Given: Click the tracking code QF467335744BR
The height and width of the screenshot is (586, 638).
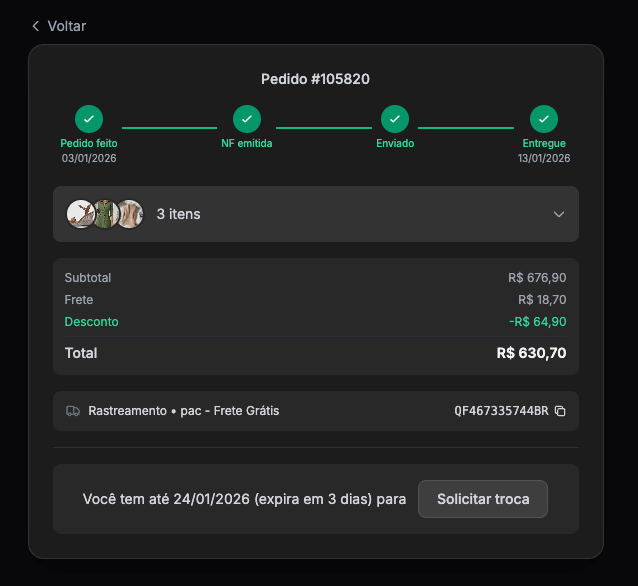Looking at the screenshot, I should point(501,411).
